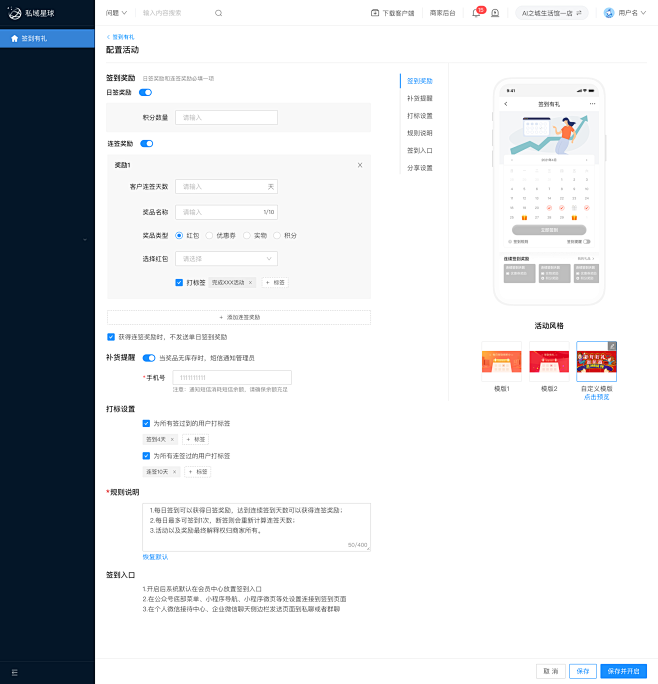
Task: Focus the 奖品名称 input field
Action: 226,212
